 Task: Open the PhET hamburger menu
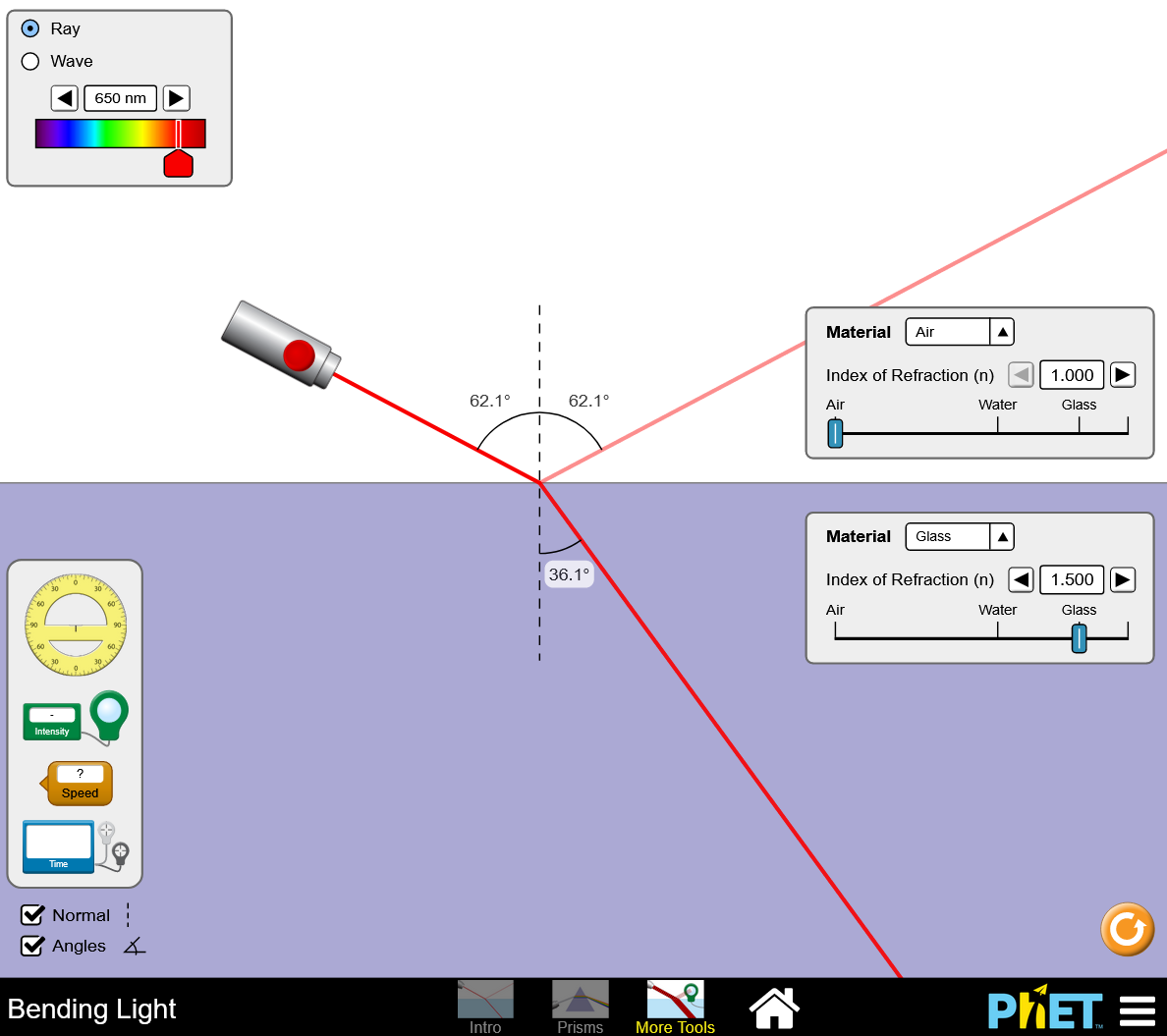[x=1137, y=1010]
